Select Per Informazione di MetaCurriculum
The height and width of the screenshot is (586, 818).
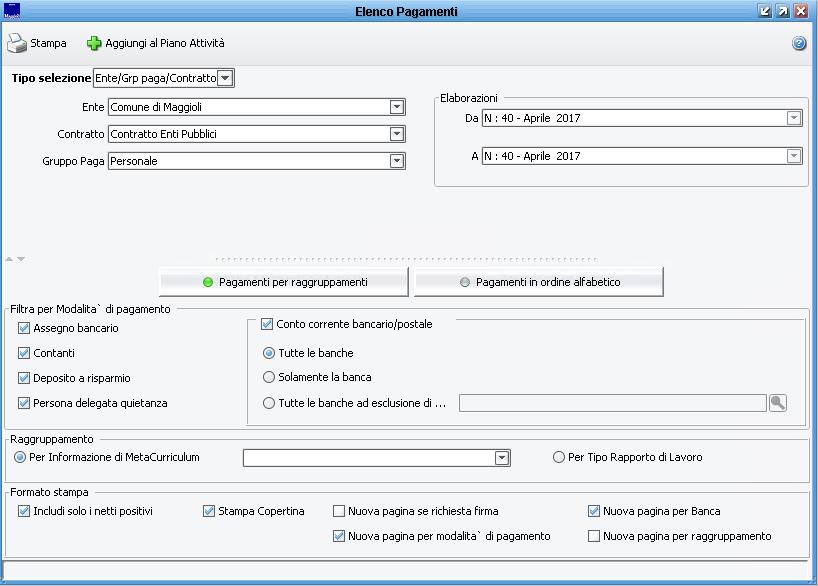click(x=20, y=458)
